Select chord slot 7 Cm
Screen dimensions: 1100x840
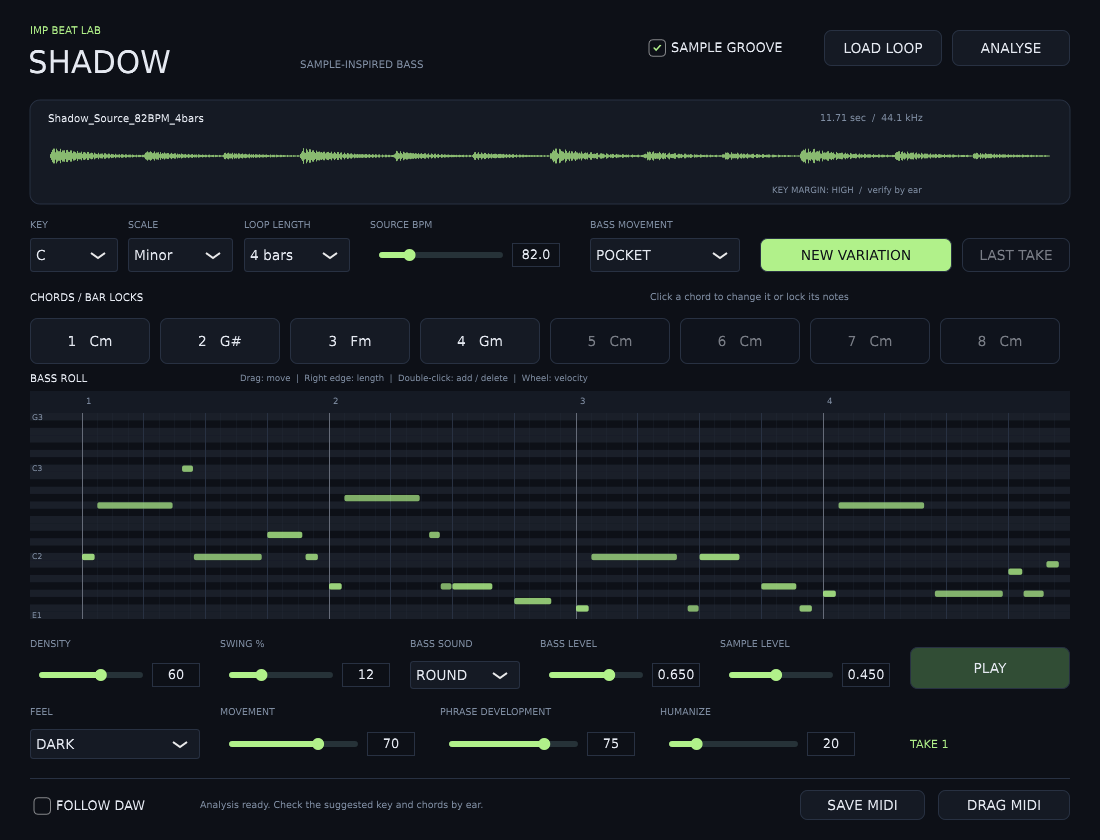click(x=870, y=341)
